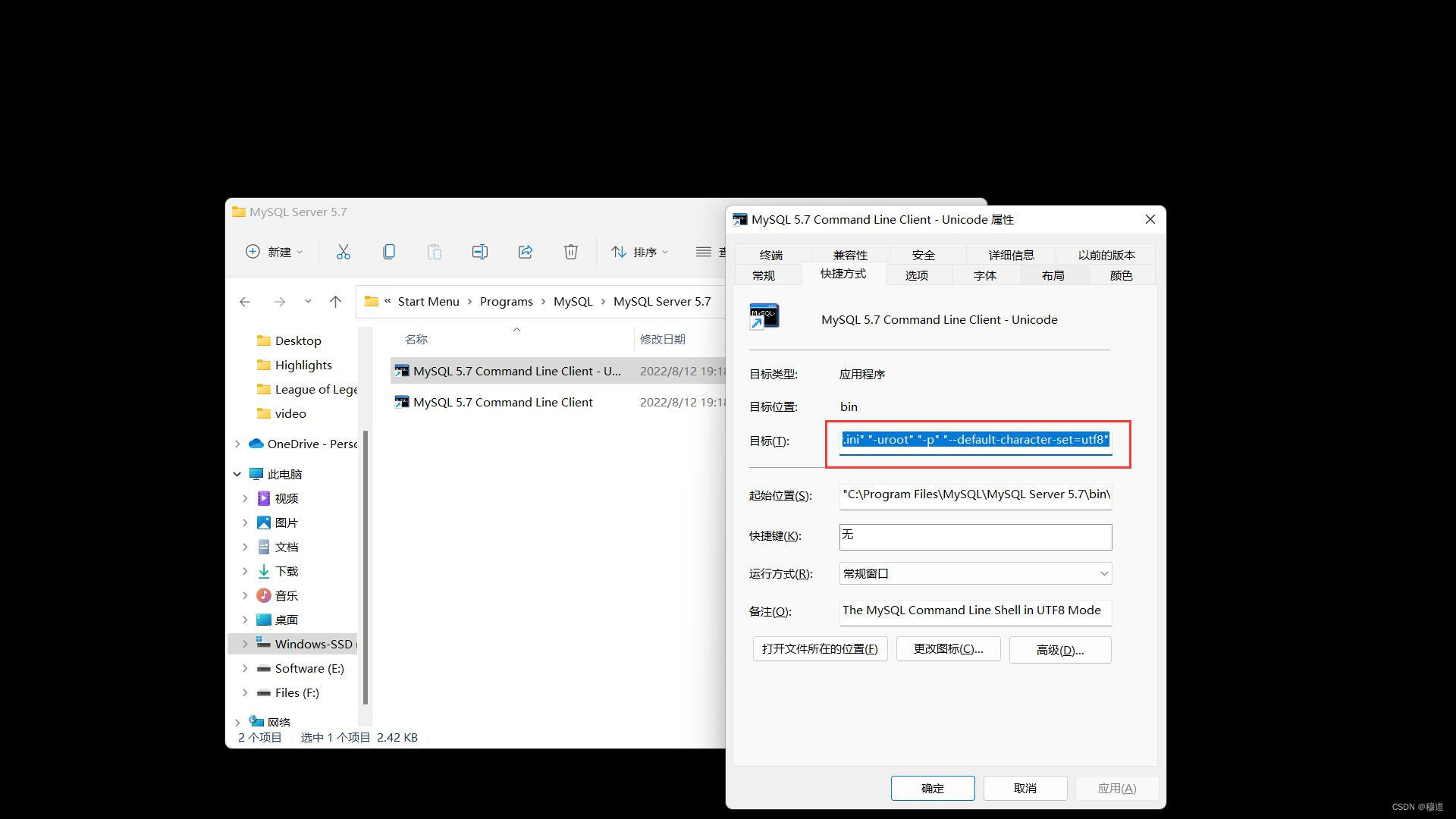Click the Delete trash icon
The width and height of the screenshot is (1456, 819).
(570, 252)
